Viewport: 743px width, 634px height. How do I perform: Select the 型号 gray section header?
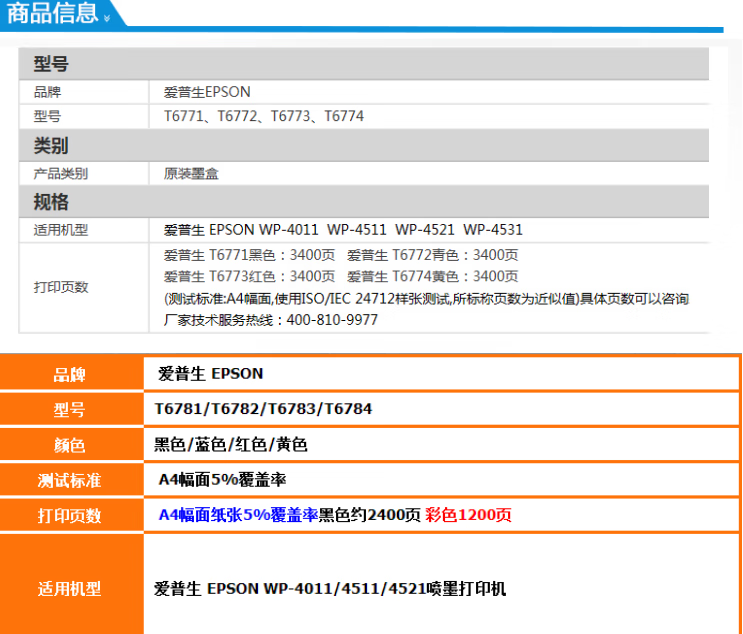pos(363,63)
